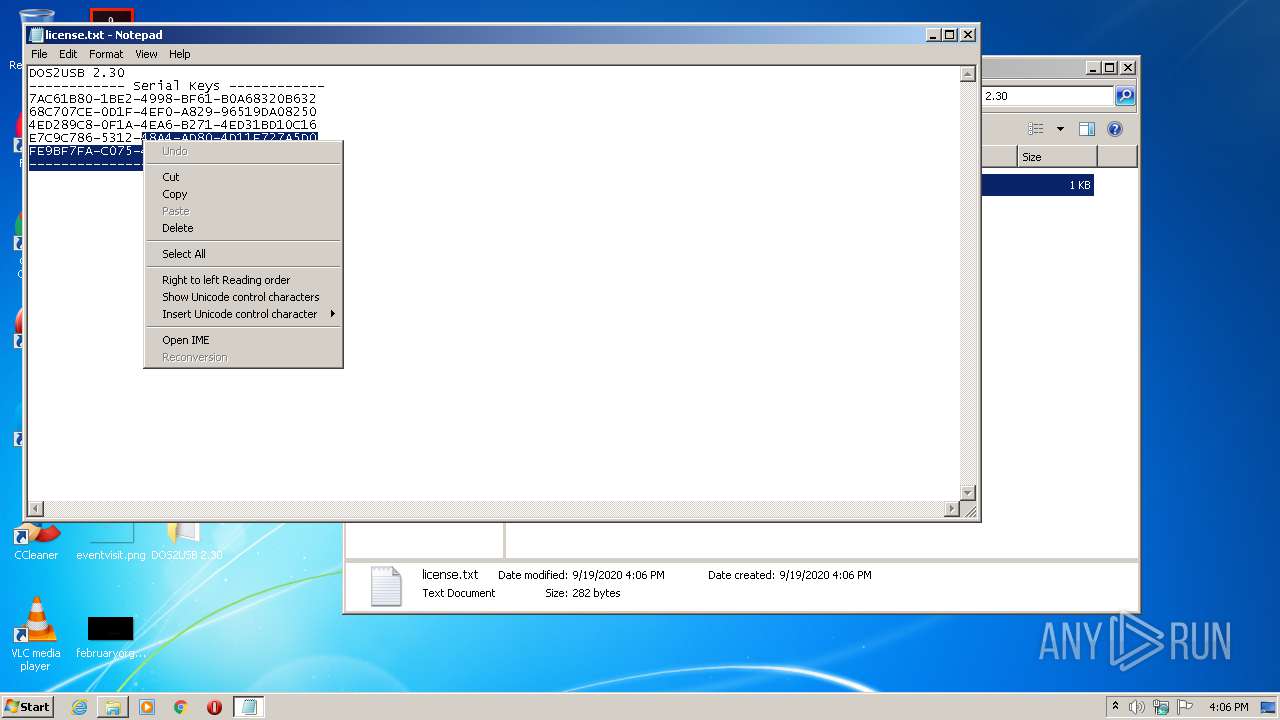This screenshot has height=720, width=1280.
Task: Click the vertical scrollbar down arrow in Notepad
Action: [967, 493]
